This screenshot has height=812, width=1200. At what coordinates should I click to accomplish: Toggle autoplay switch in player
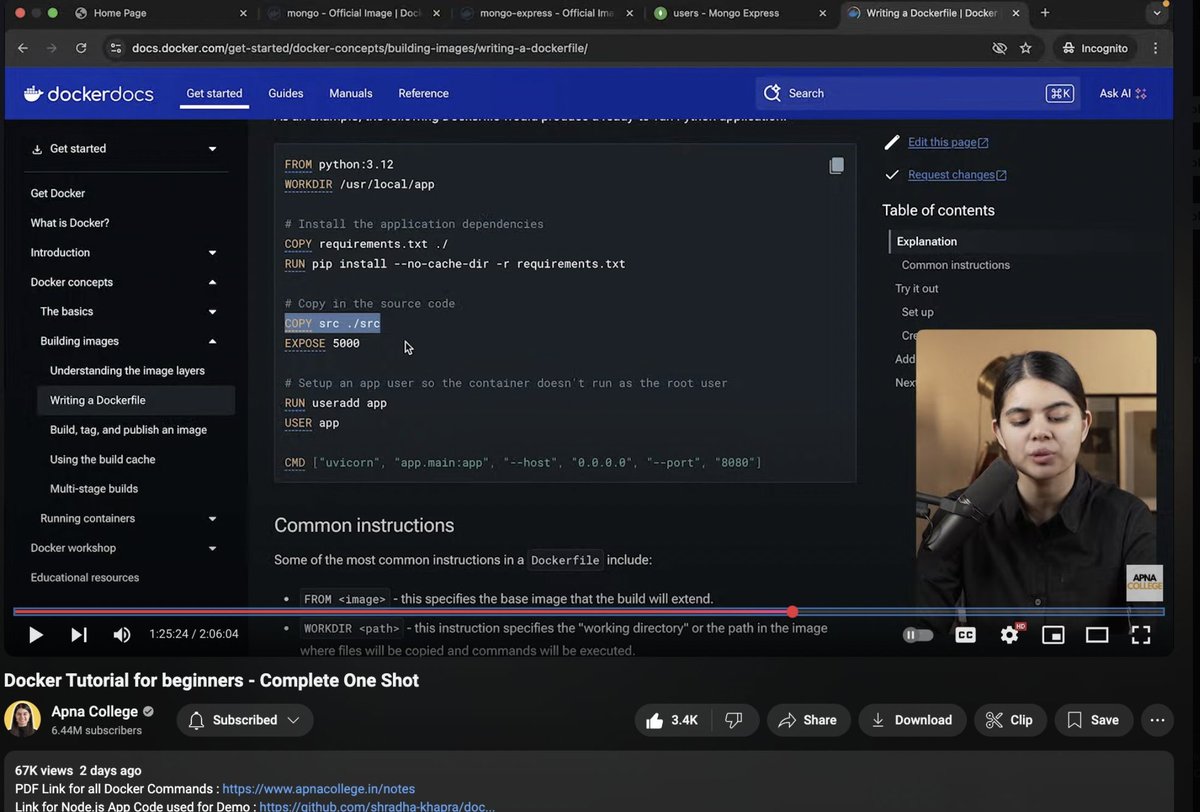tap(917, 635)
